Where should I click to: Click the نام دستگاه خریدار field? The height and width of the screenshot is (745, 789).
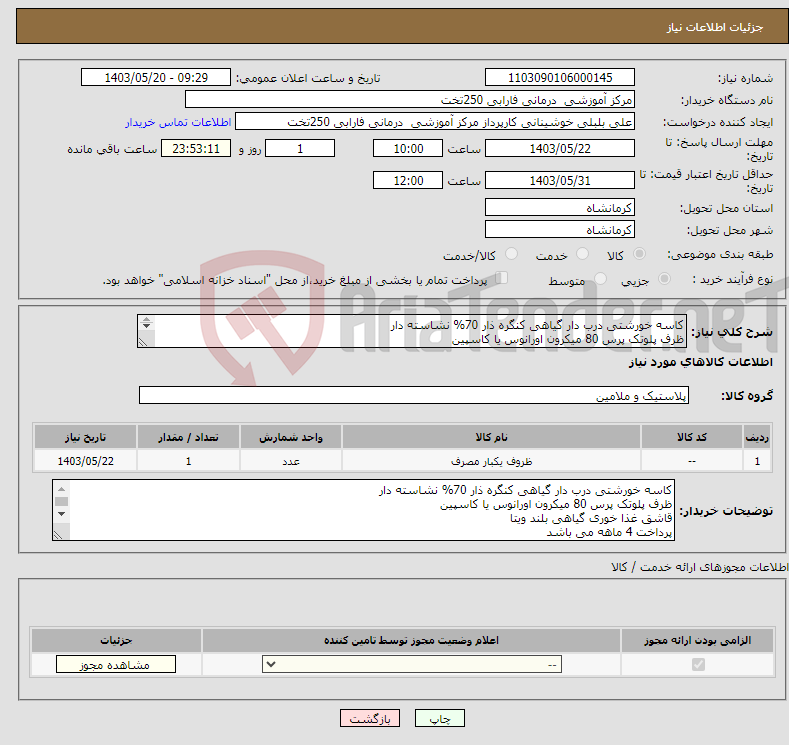(410, 100)
